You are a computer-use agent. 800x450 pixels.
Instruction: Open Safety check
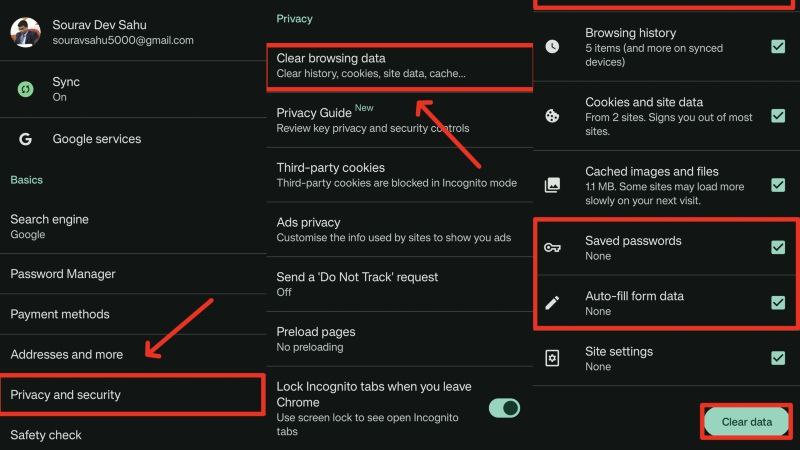133,435
